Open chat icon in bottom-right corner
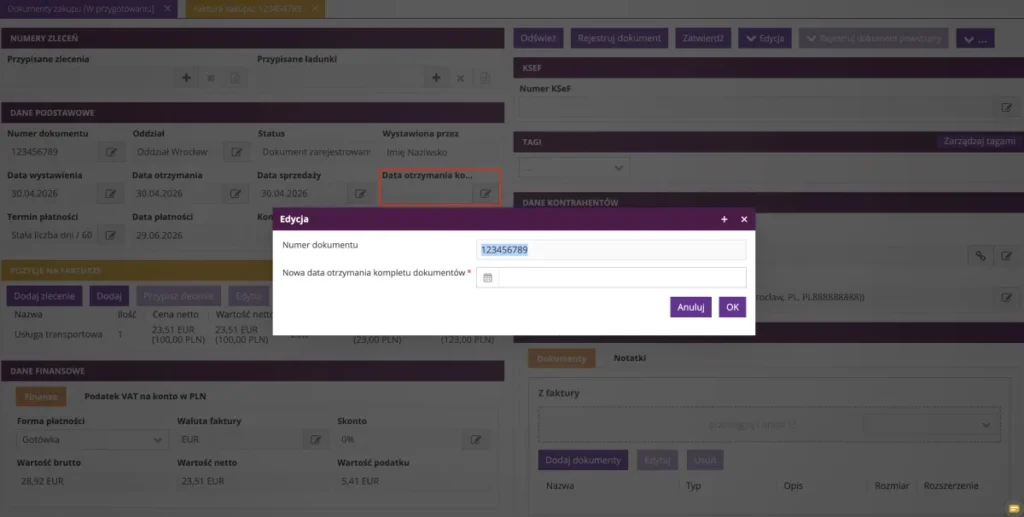 1014,509
